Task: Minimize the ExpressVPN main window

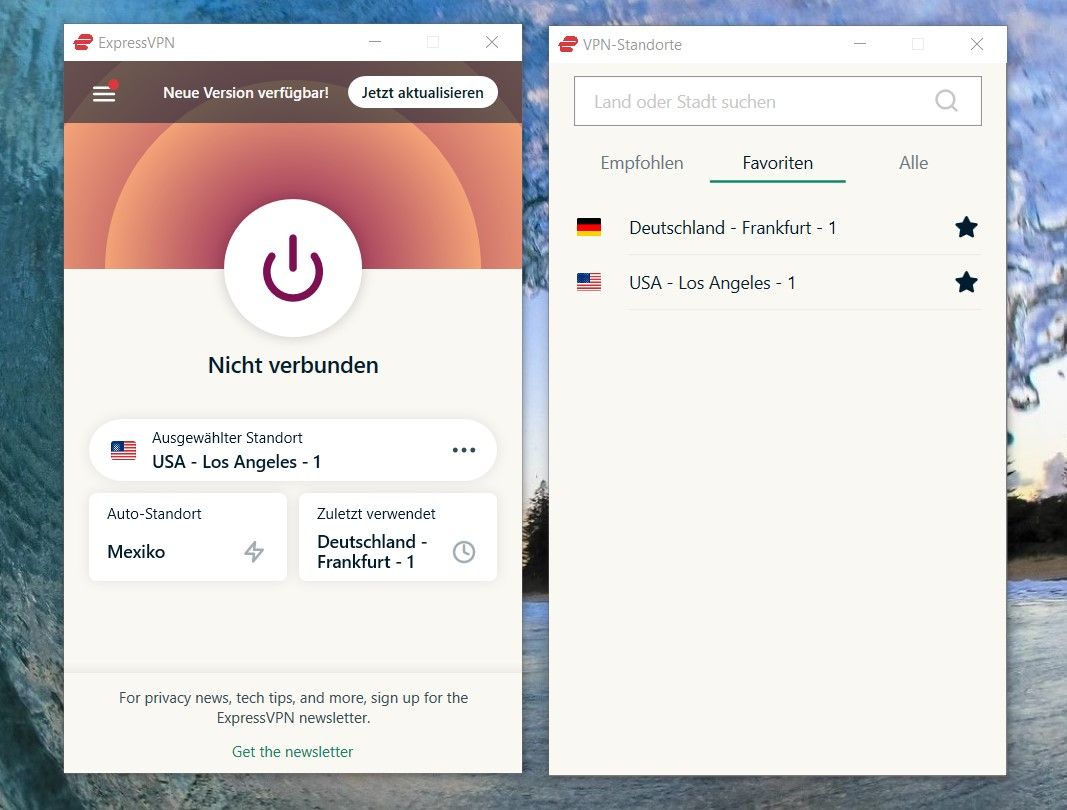Action: 375,42
